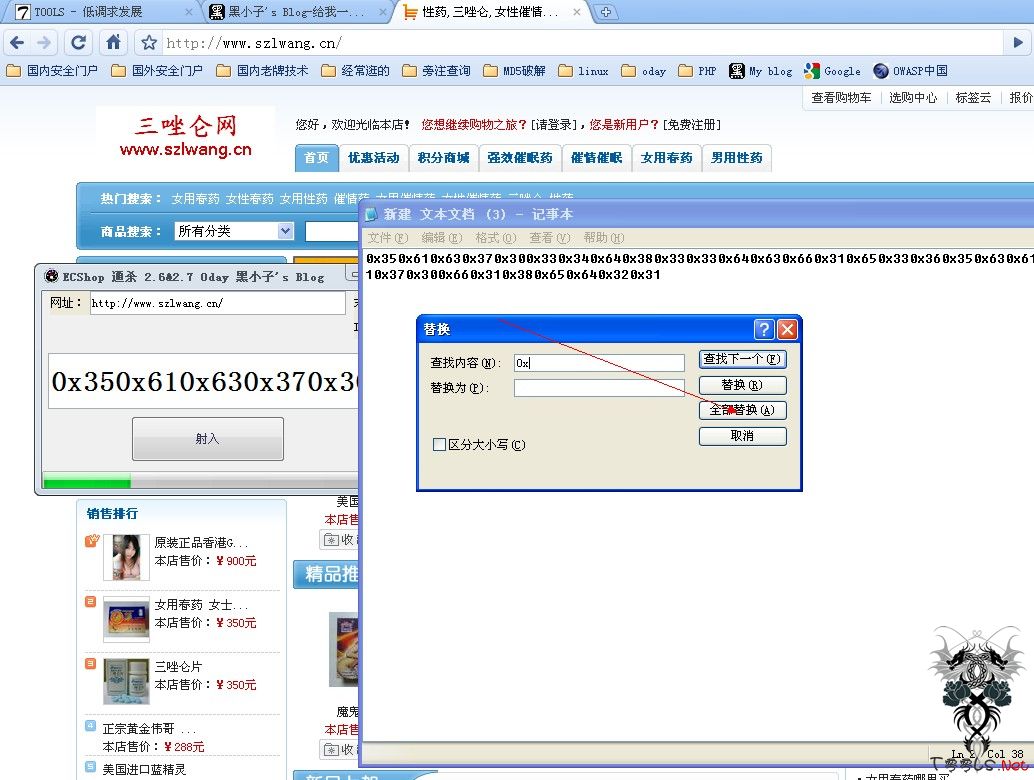Viewport: 1034px width, 780px height.
Task: Click 替换(R) button
Action: [743, 385]
